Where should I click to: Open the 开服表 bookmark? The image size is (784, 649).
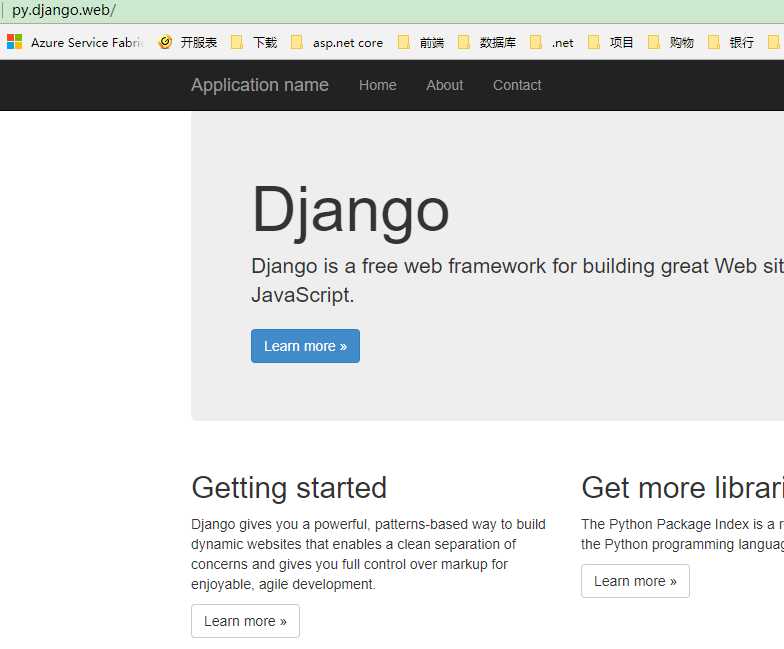tap(188, 42)
